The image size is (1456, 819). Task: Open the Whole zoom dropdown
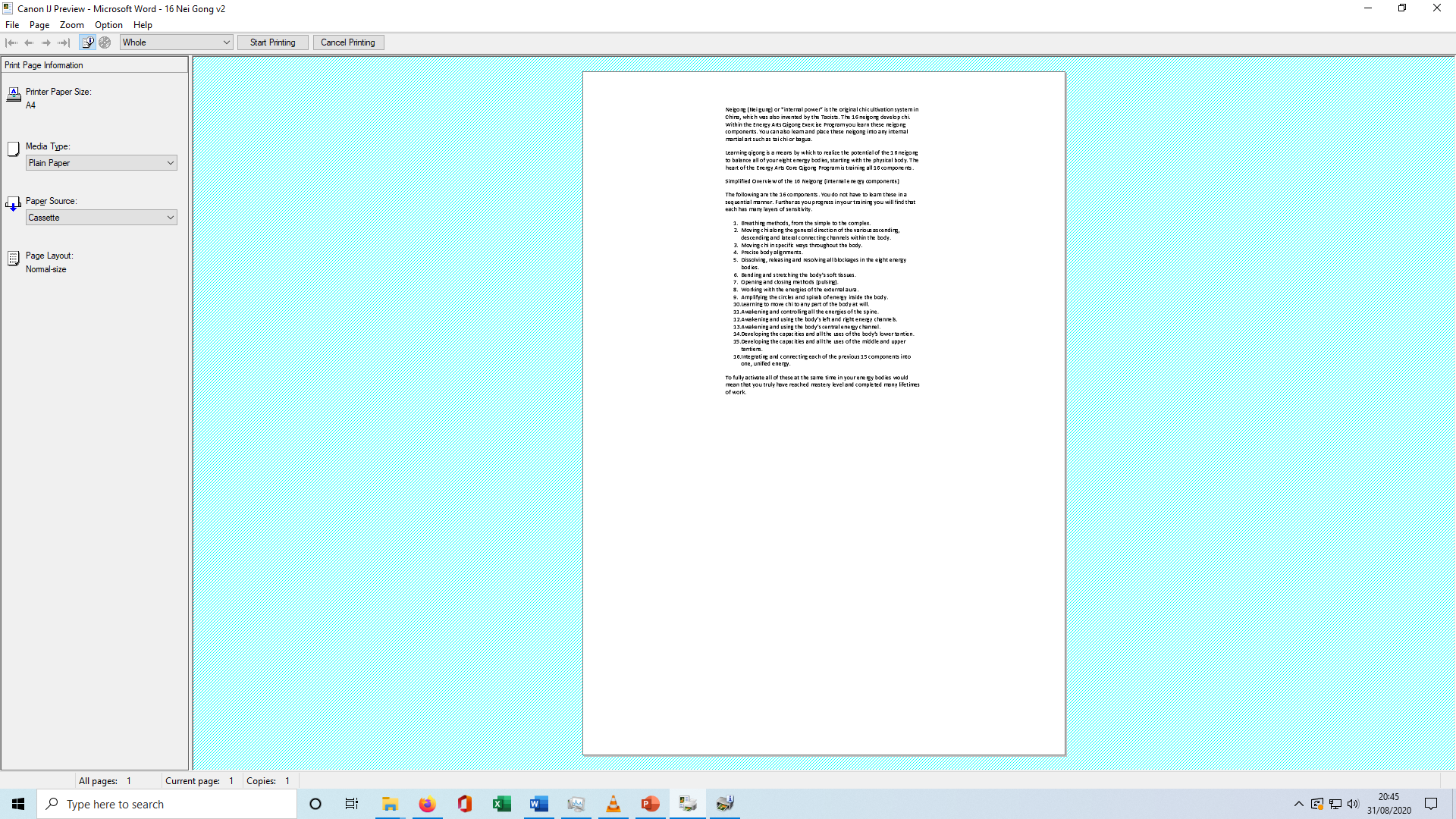click(x=176, y=42)
